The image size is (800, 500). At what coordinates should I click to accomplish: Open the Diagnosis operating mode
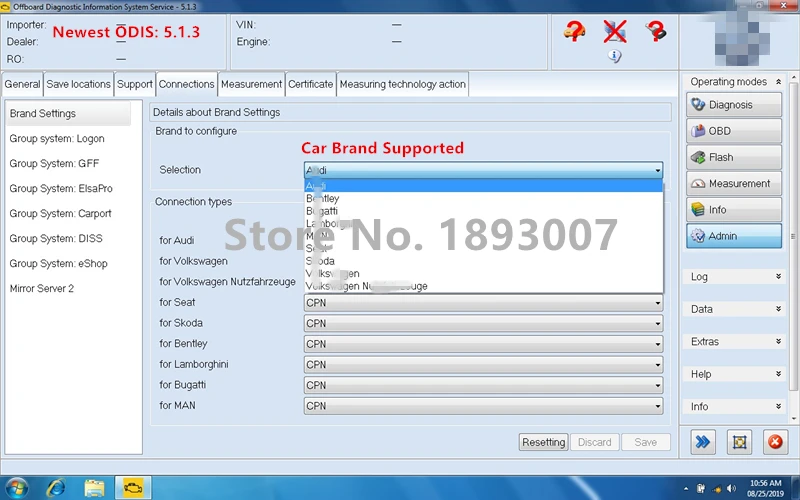733,105
